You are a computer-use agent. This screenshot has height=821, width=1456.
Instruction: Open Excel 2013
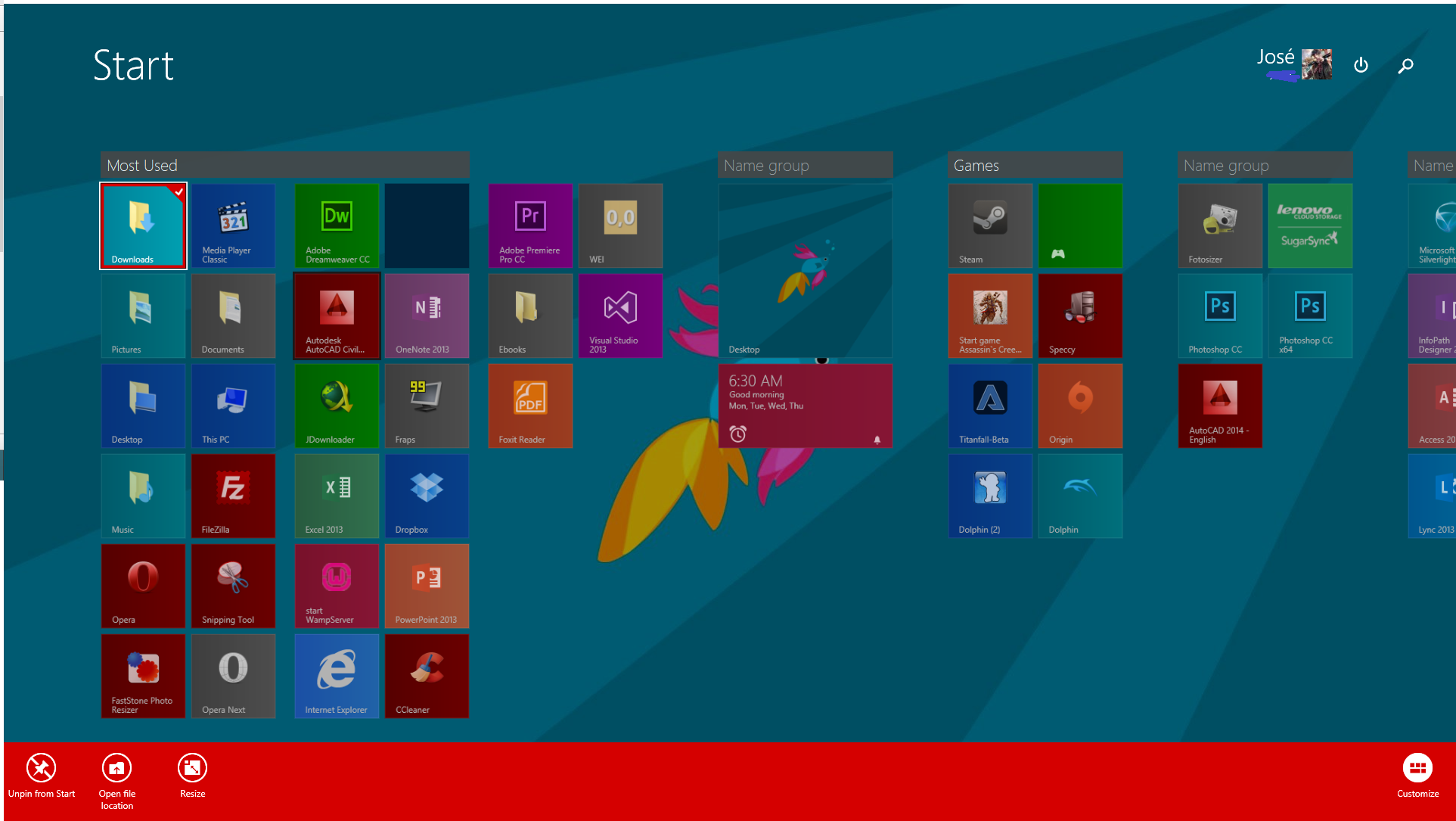pyautogui.click(x=336, y=496)
